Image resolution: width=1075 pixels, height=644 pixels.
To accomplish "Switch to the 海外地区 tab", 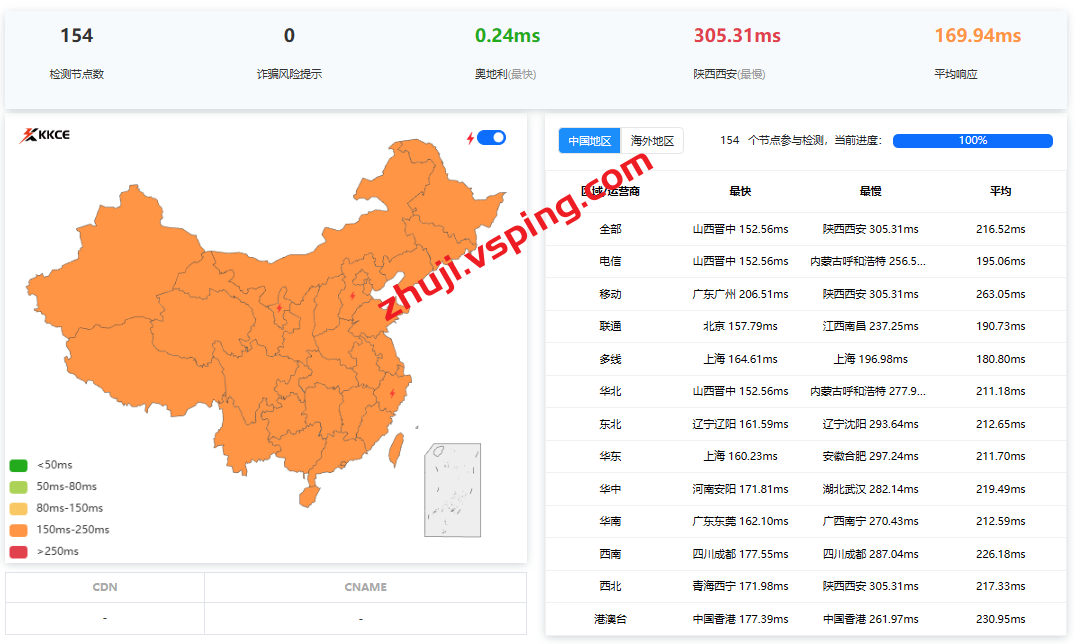I will click(x=652, y=141).
